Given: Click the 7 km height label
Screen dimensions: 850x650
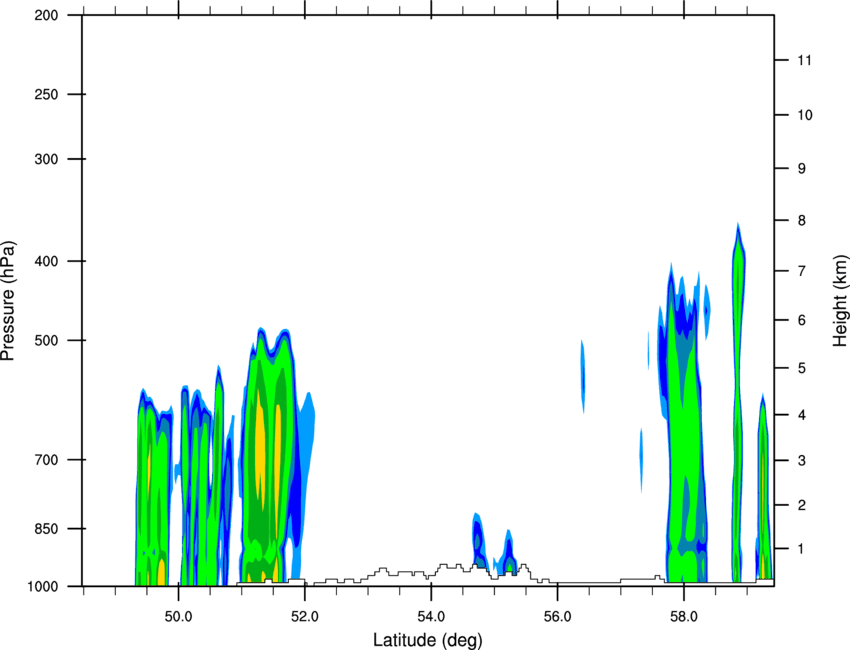Looking at the screenshot, I should click(802, 271).
